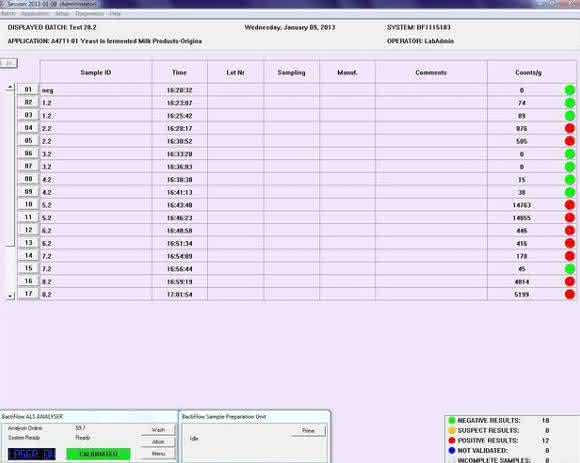Click the Rinse button in Sample Preparation Unit
This screenshot has height=463, width=580.
308,430
